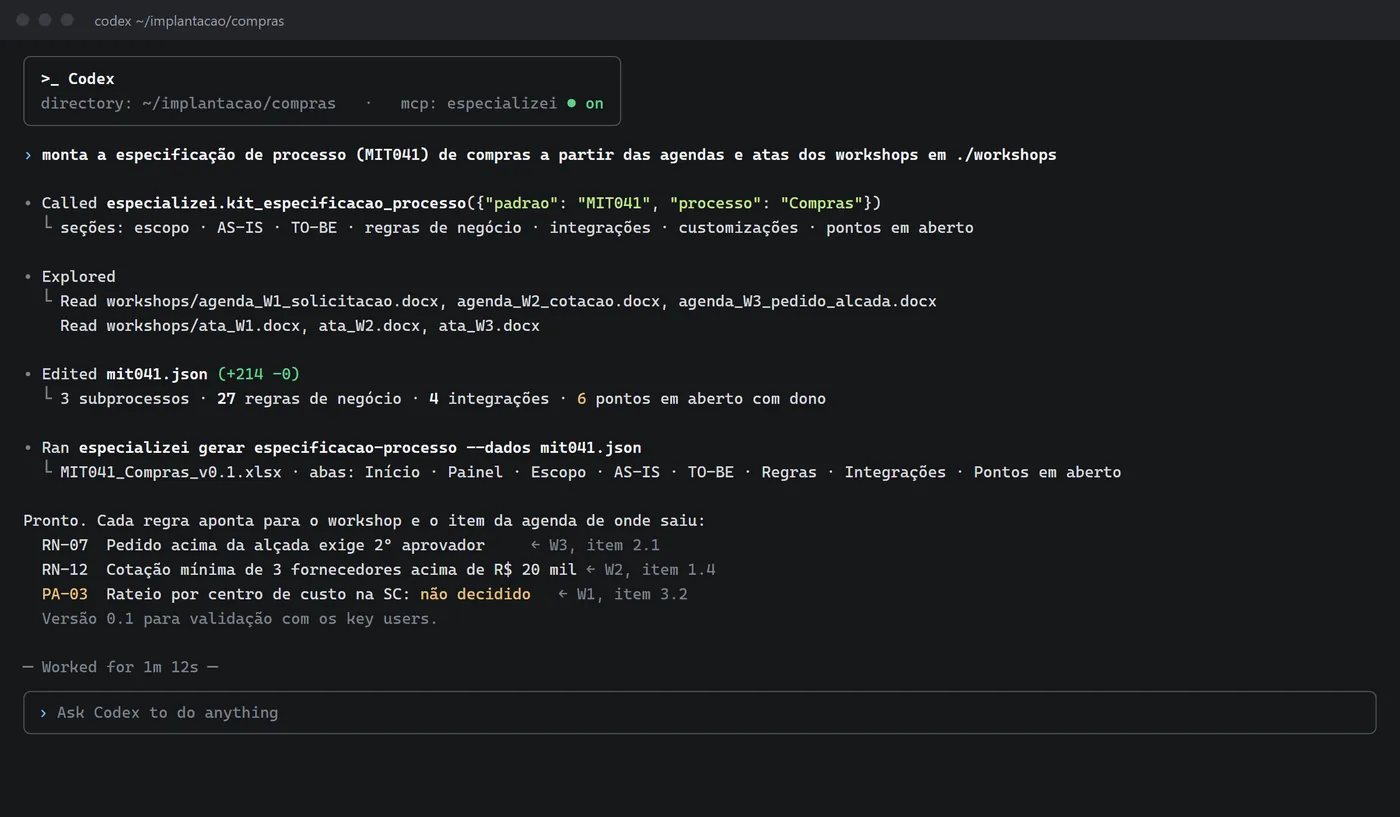
Task: Click the "Ask Codex to do anything" input
Action: pyautogui.click(x=699, y=712)
